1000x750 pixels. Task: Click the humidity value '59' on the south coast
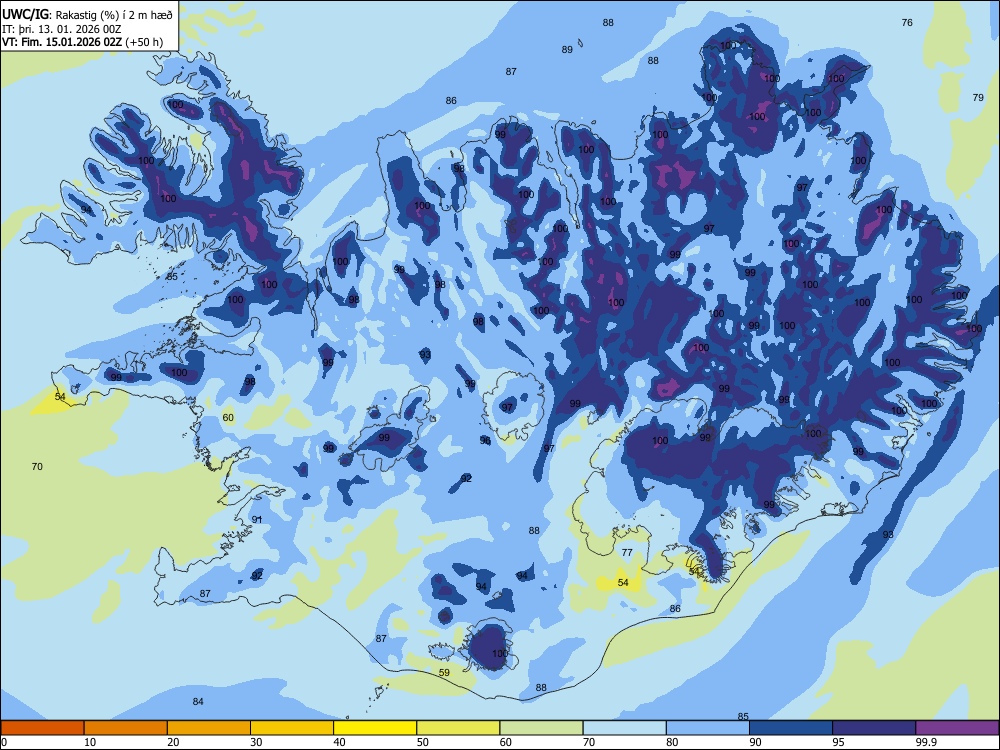click(445, 672)
